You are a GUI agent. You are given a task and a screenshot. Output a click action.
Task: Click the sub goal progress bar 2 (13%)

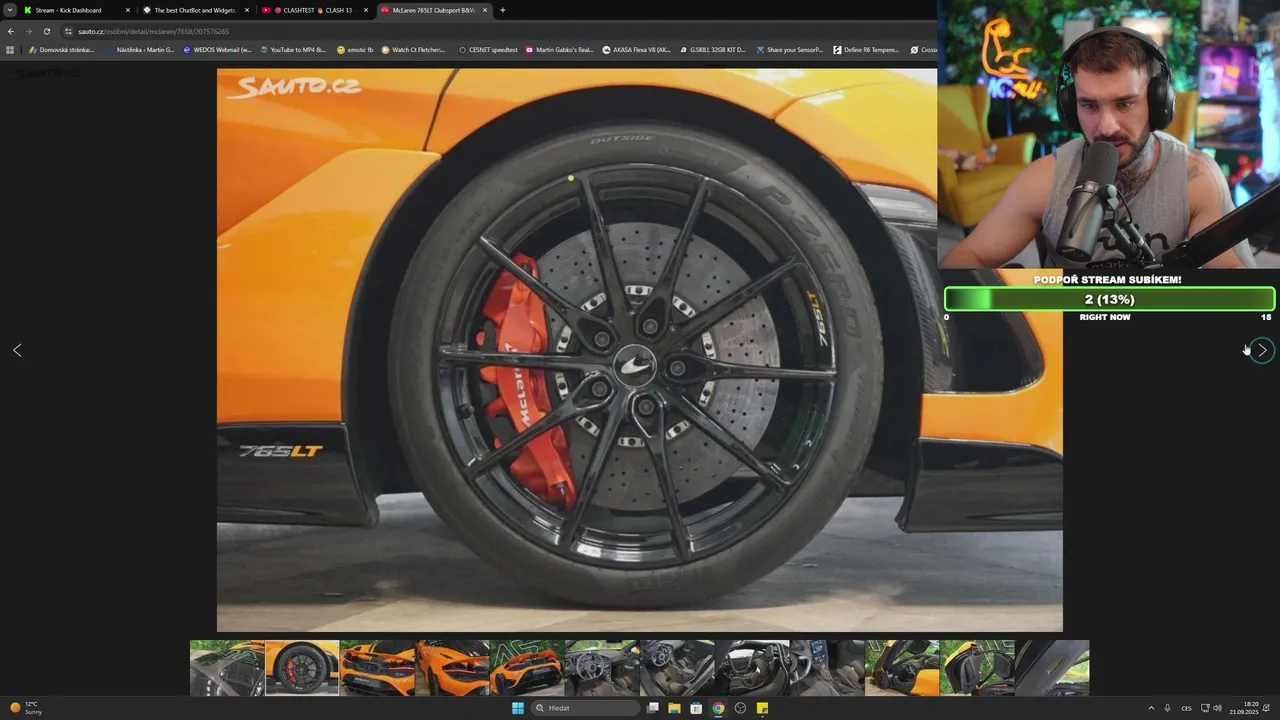pos(1109,299)
